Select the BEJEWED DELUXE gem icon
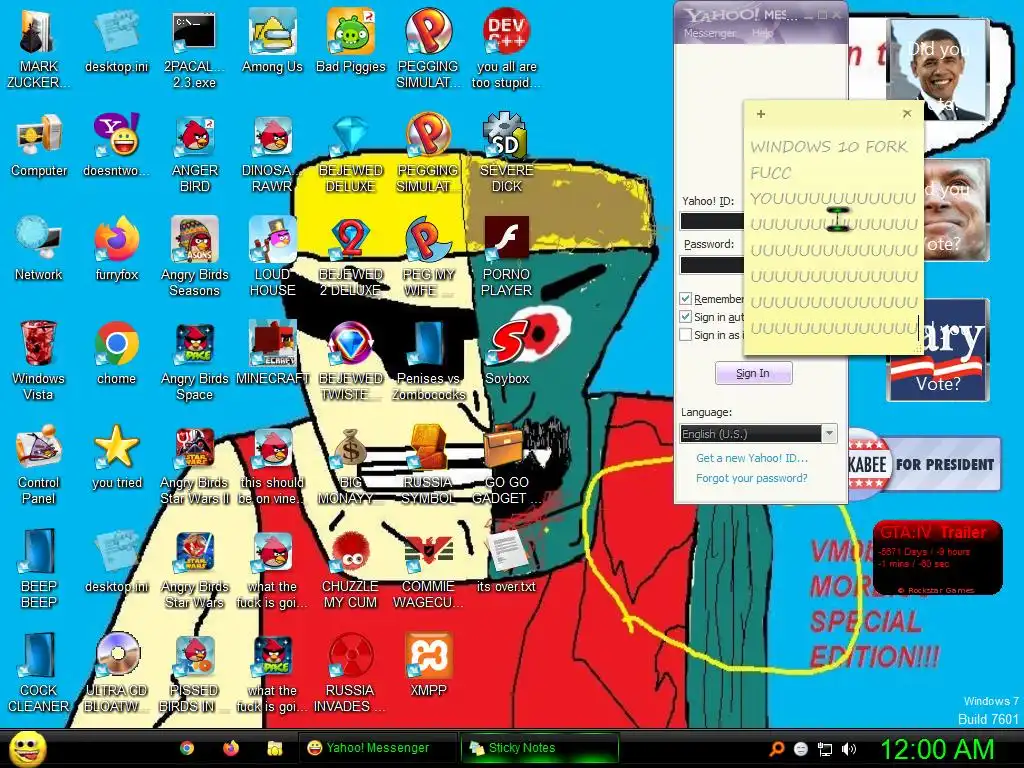 [351, 153]
